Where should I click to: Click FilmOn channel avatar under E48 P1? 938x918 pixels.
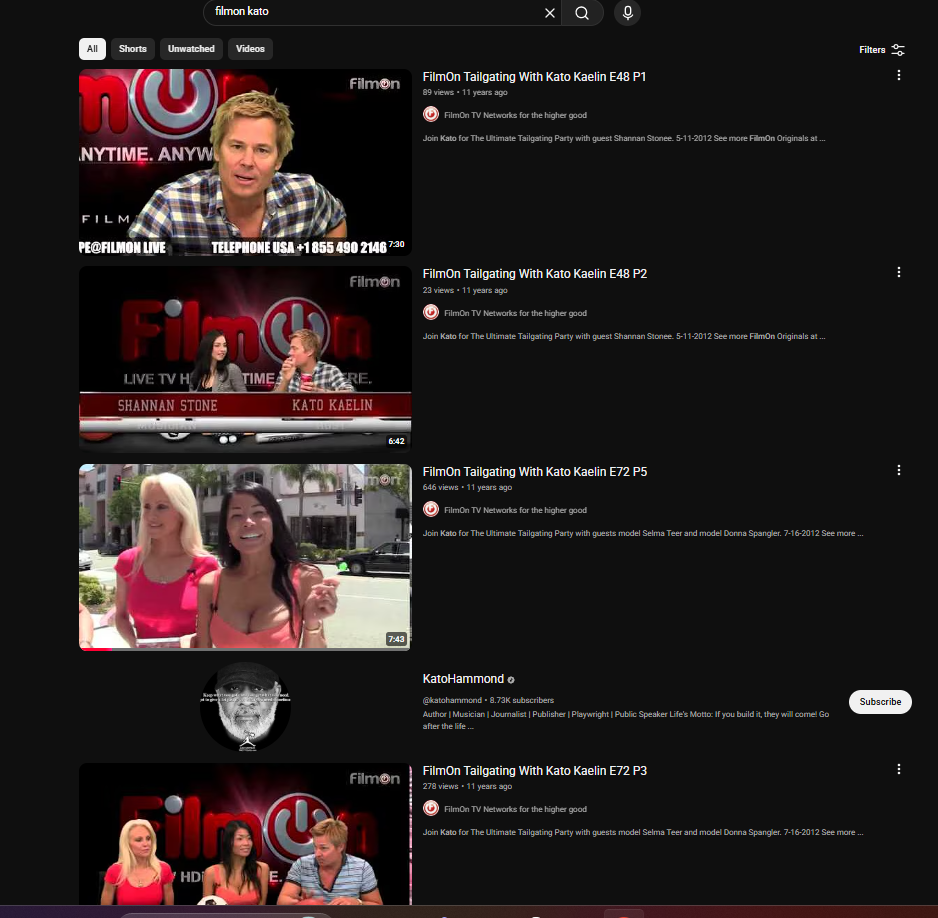(431, 115)
